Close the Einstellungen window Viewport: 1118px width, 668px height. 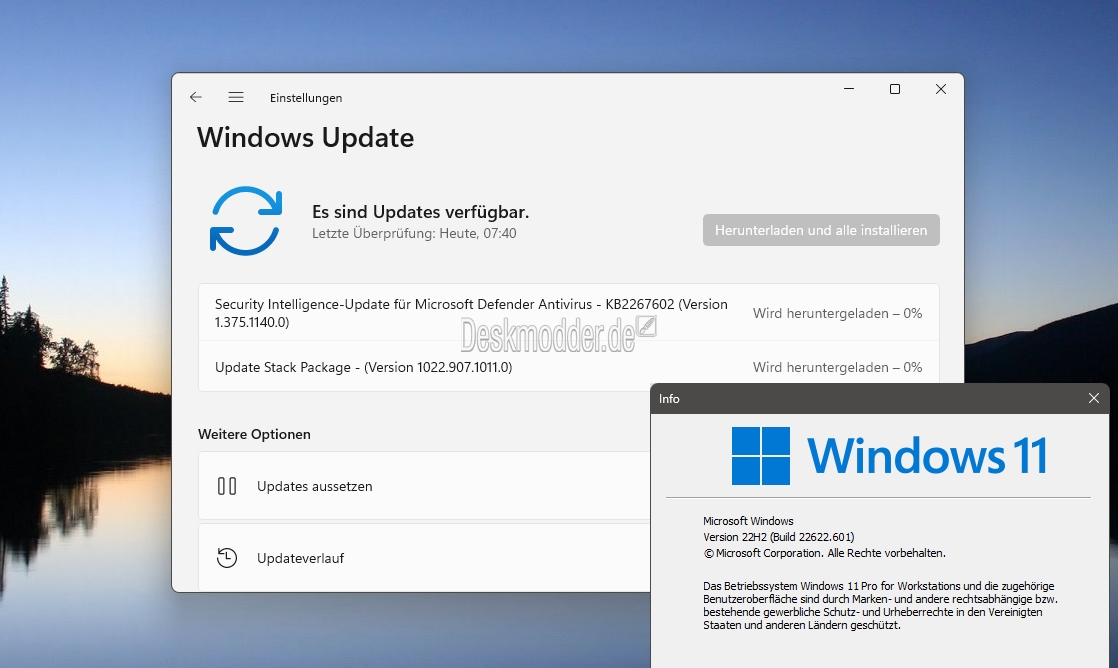click(x=940, y=89)
